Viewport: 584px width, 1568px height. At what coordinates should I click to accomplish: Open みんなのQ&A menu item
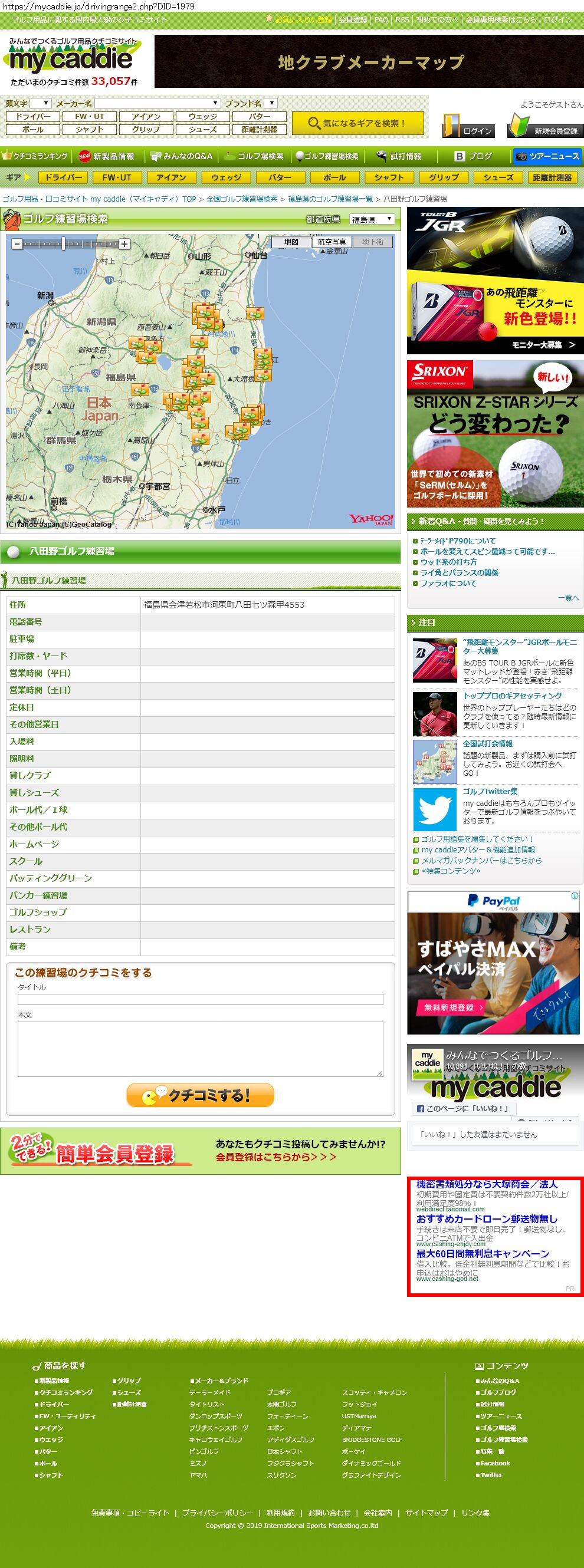click(182, 156)
